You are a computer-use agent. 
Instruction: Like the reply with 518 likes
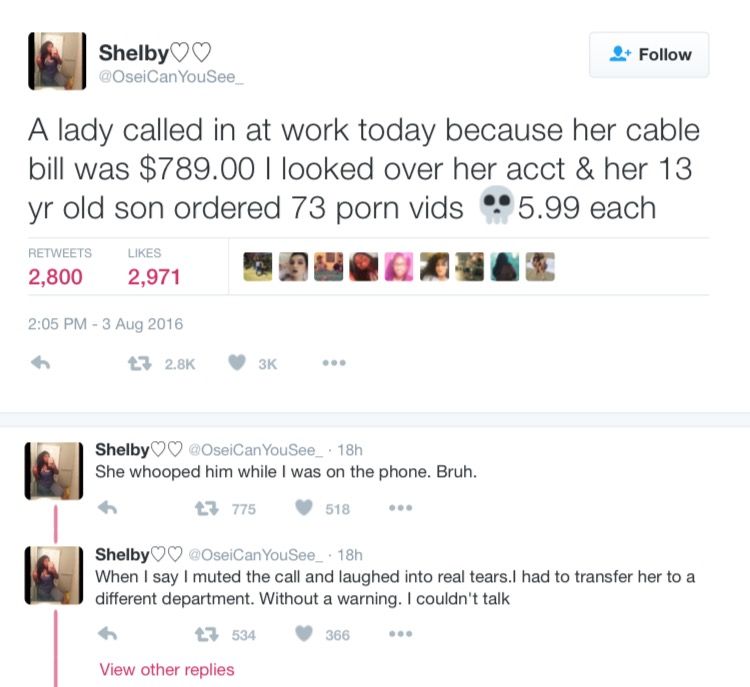[x=306, y=508]
